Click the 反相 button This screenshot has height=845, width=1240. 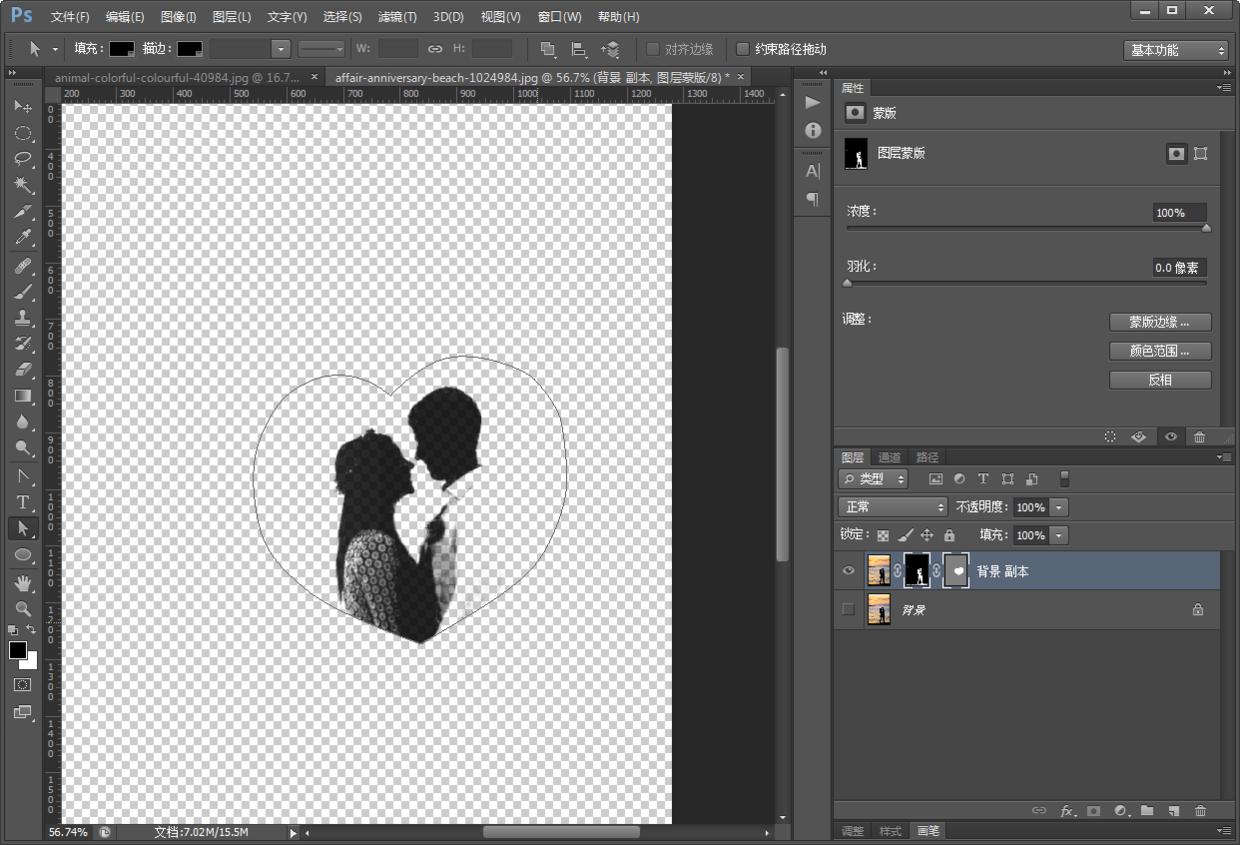click(1160, 380)
